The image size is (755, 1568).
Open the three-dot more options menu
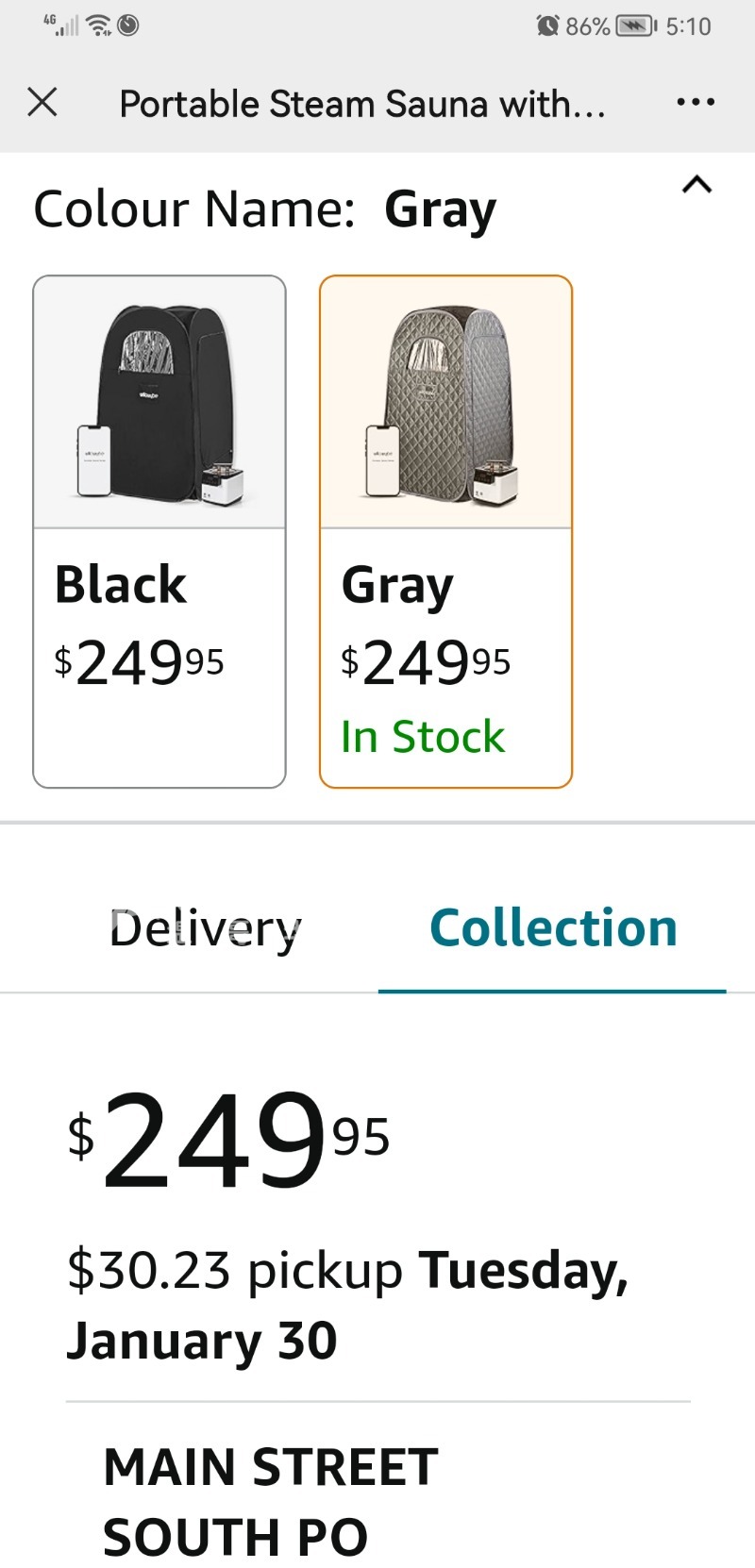click(696, 102)
